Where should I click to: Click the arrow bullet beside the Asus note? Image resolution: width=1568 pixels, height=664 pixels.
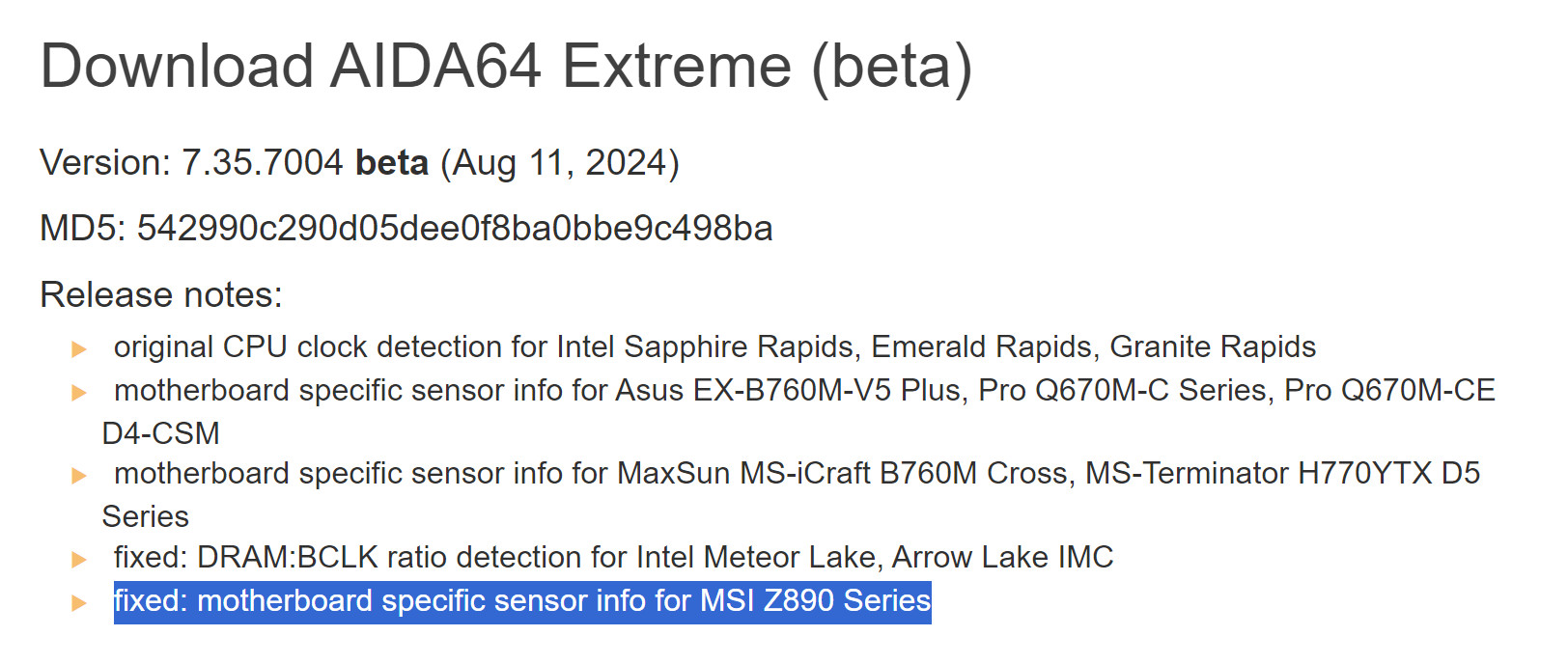[x=79, y=393]
